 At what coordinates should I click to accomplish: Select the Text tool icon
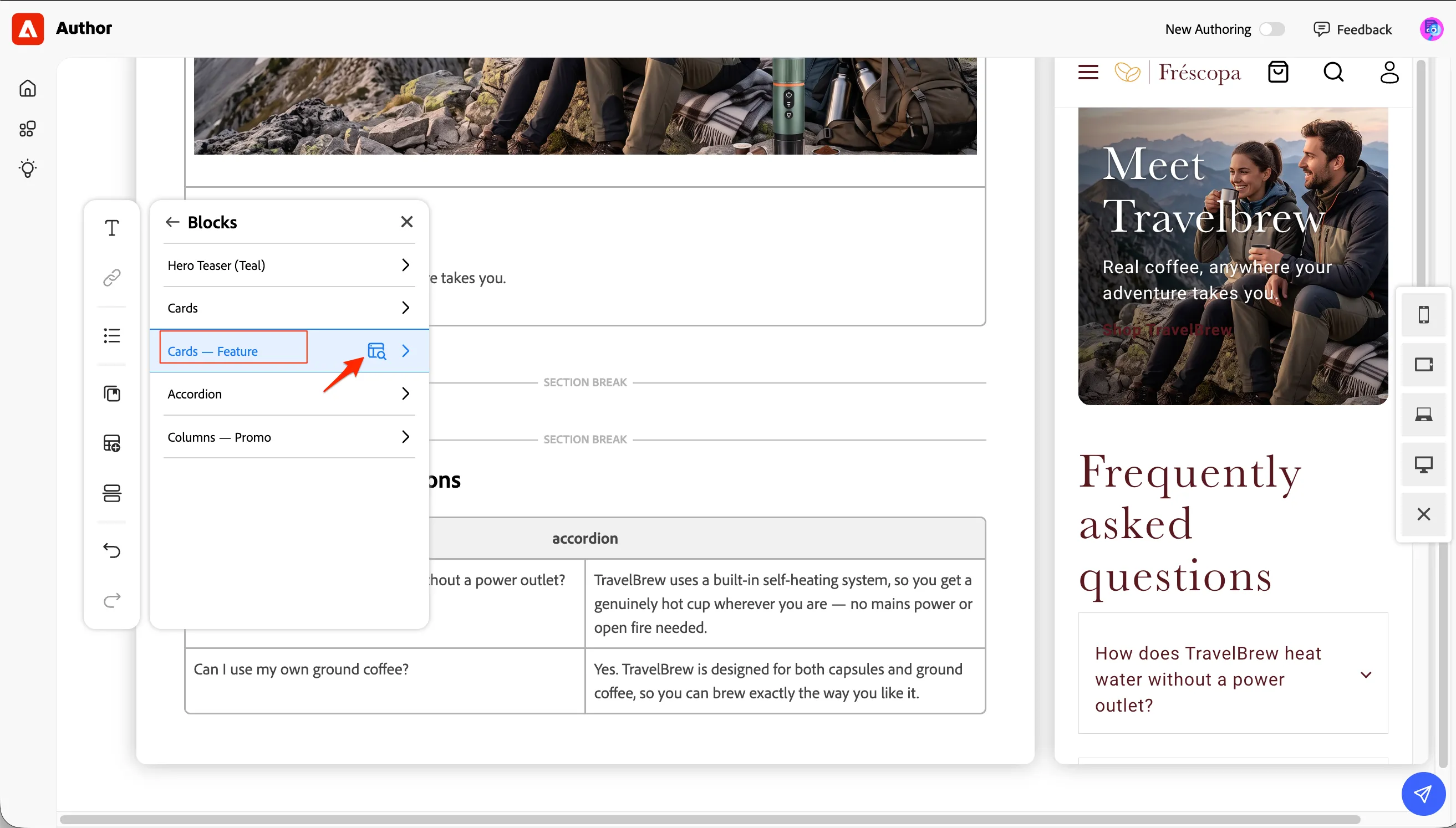111,227
